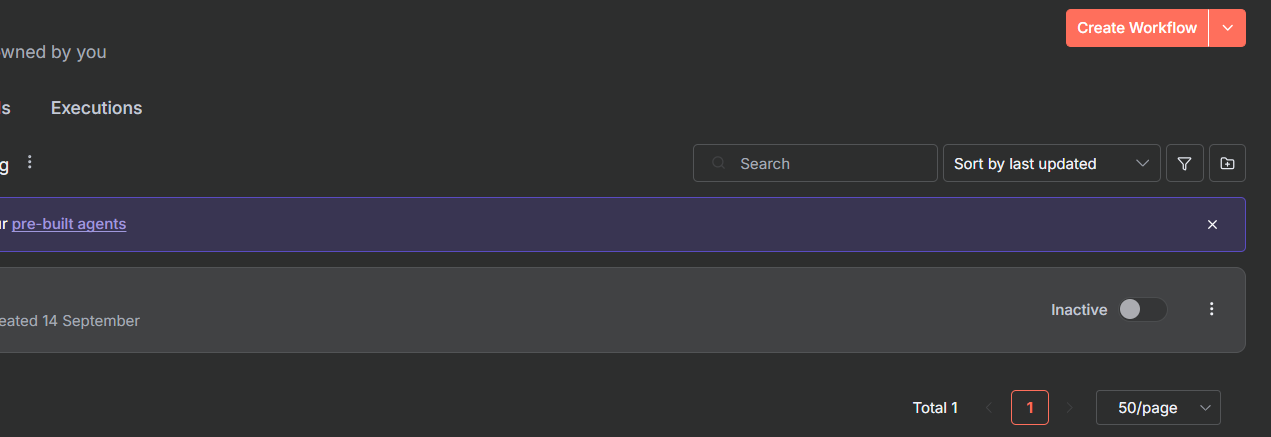Expand the Create Workflow dropdown arrow
The width and height of the screenshot is (1271, 437).
(x=1228, y=28)
